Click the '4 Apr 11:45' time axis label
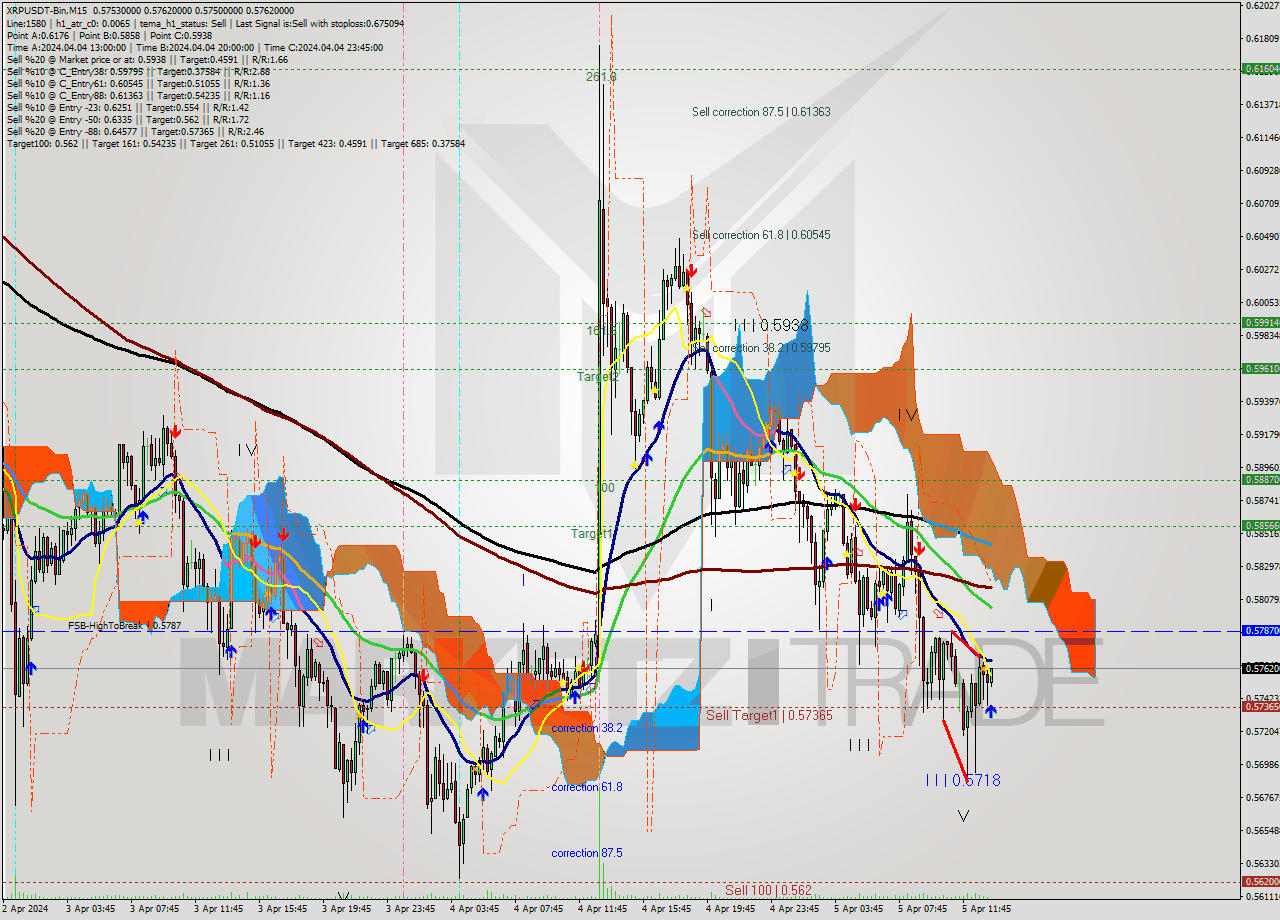1280x920 pixels. (x=603, y=910)
